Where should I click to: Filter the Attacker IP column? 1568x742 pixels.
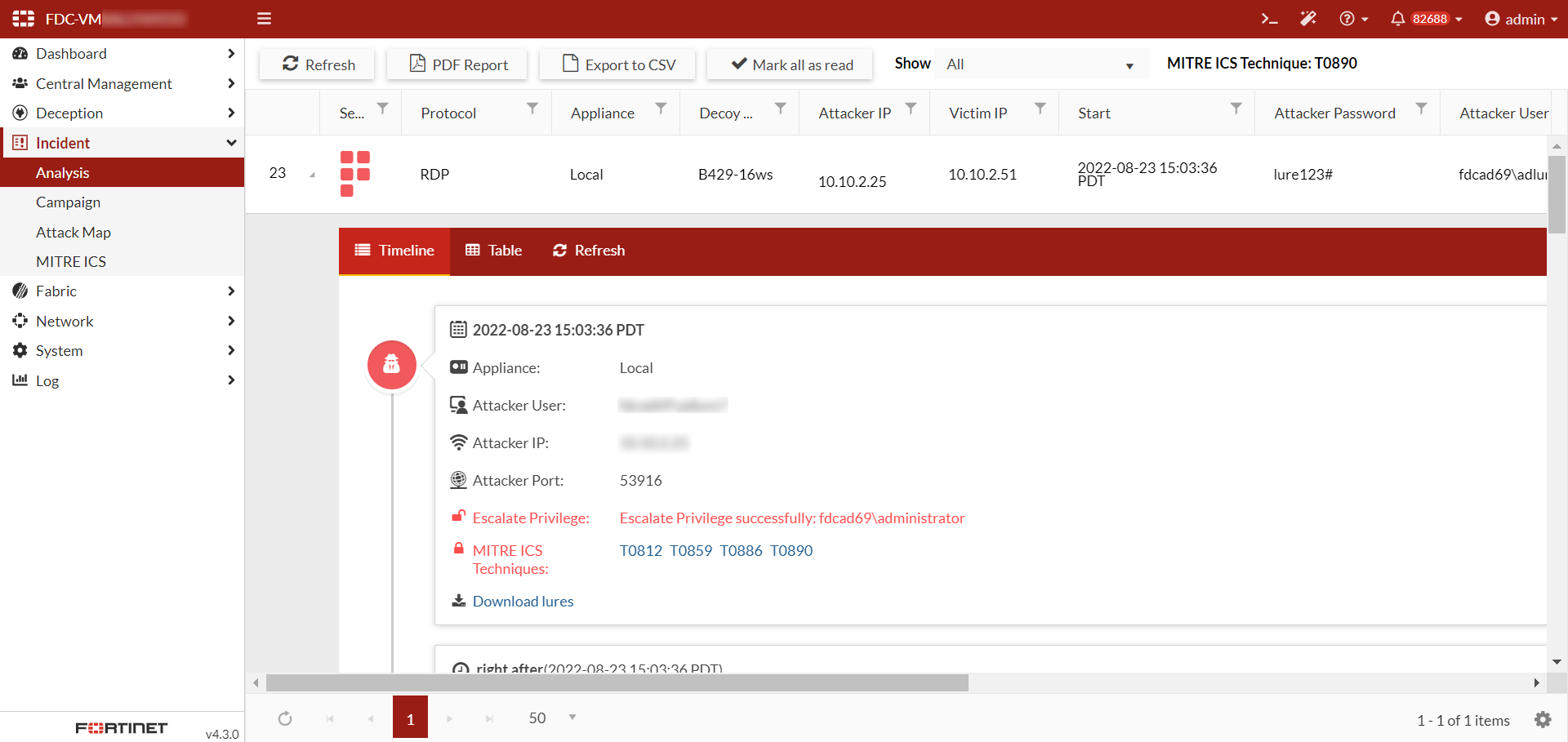coord(911,109)
